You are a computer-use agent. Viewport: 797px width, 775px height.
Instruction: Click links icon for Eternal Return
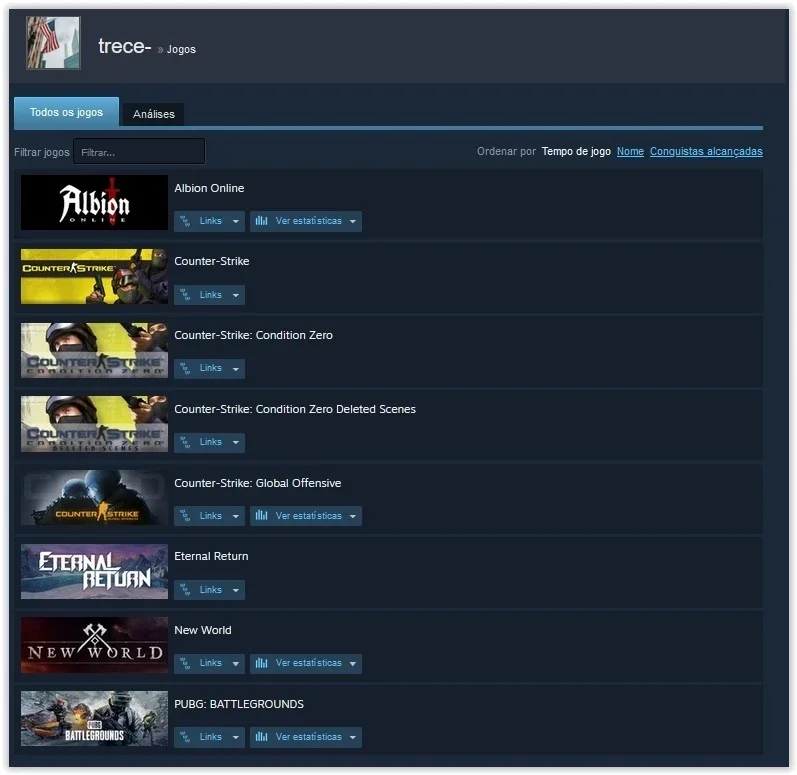pyautogui.click(x=186, y=590)
